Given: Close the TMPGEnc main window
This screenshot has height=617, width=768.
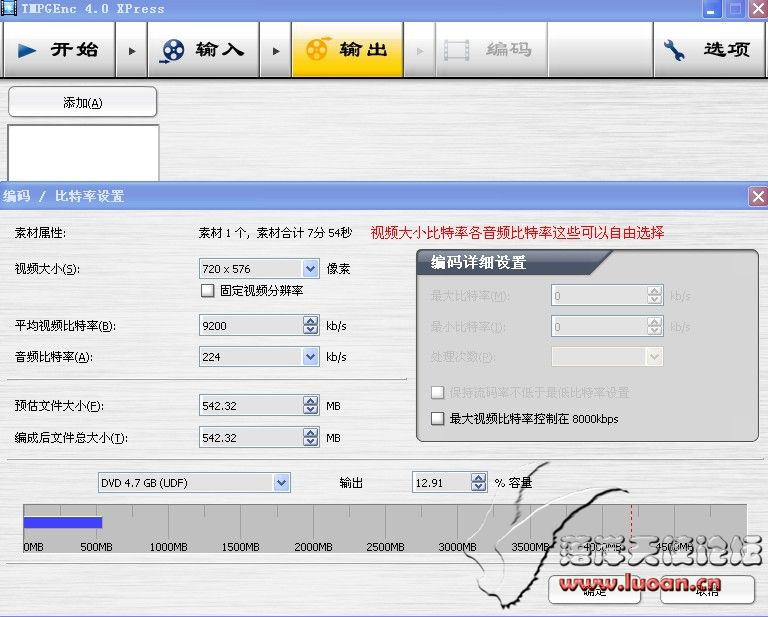Looking at the screenshot, I should [758, 9].
